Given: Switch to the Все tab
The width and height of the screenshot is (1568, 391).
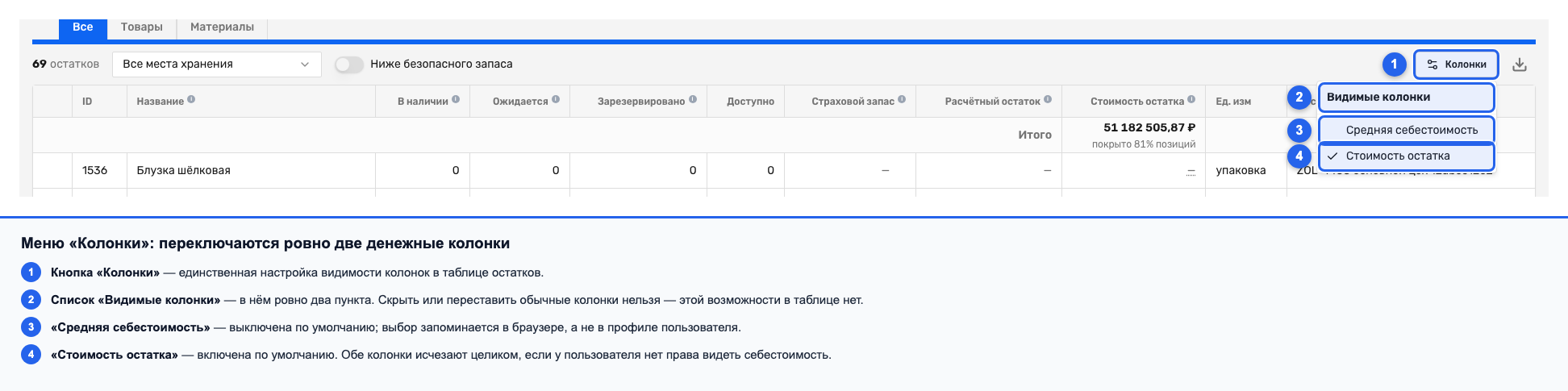Looking at the screenshot, I should [82, 27].
